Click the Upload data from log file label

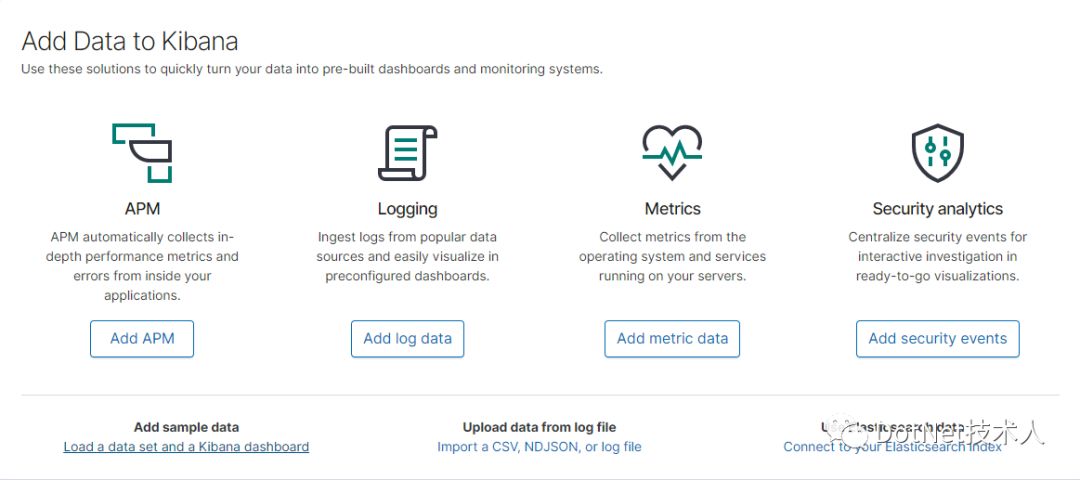539,428
